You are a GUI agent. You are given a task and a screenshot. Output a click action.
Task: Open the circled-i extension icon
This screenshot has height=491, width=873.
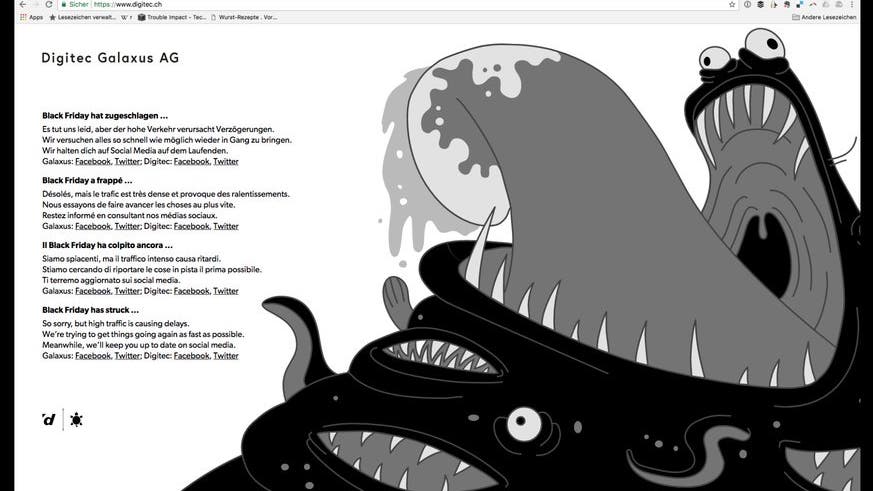coord(748,4)
